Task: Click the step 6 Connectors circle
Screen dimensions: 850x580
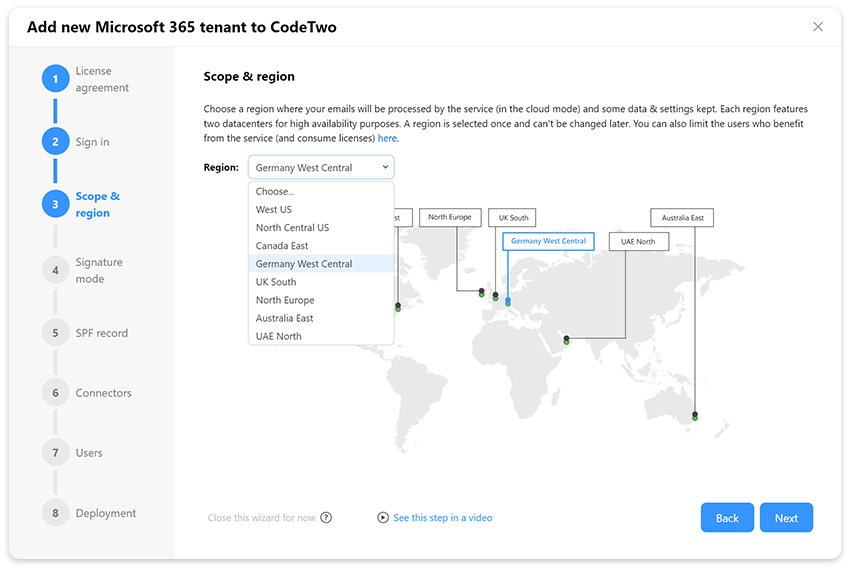Action: 55,392
